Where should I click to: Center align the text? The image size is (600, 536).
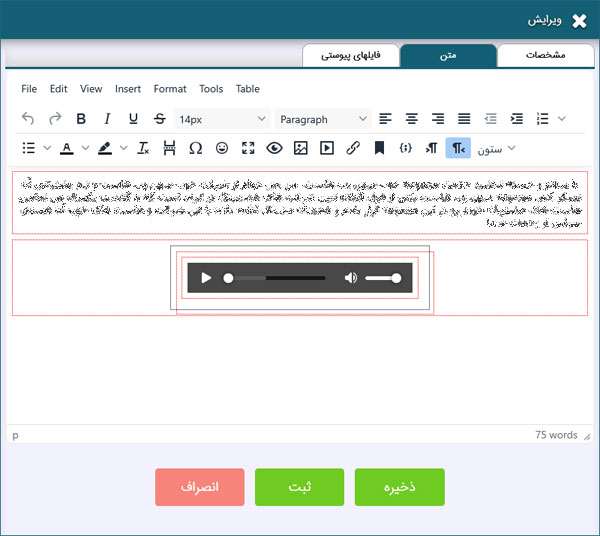tap(412, 119)
